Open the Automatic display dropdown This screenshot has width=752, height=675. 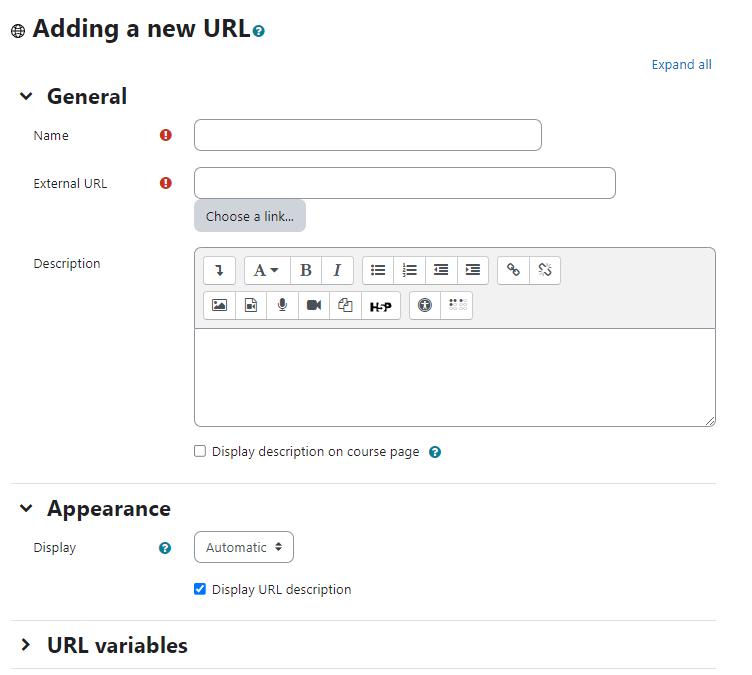(x=244, y=547)
